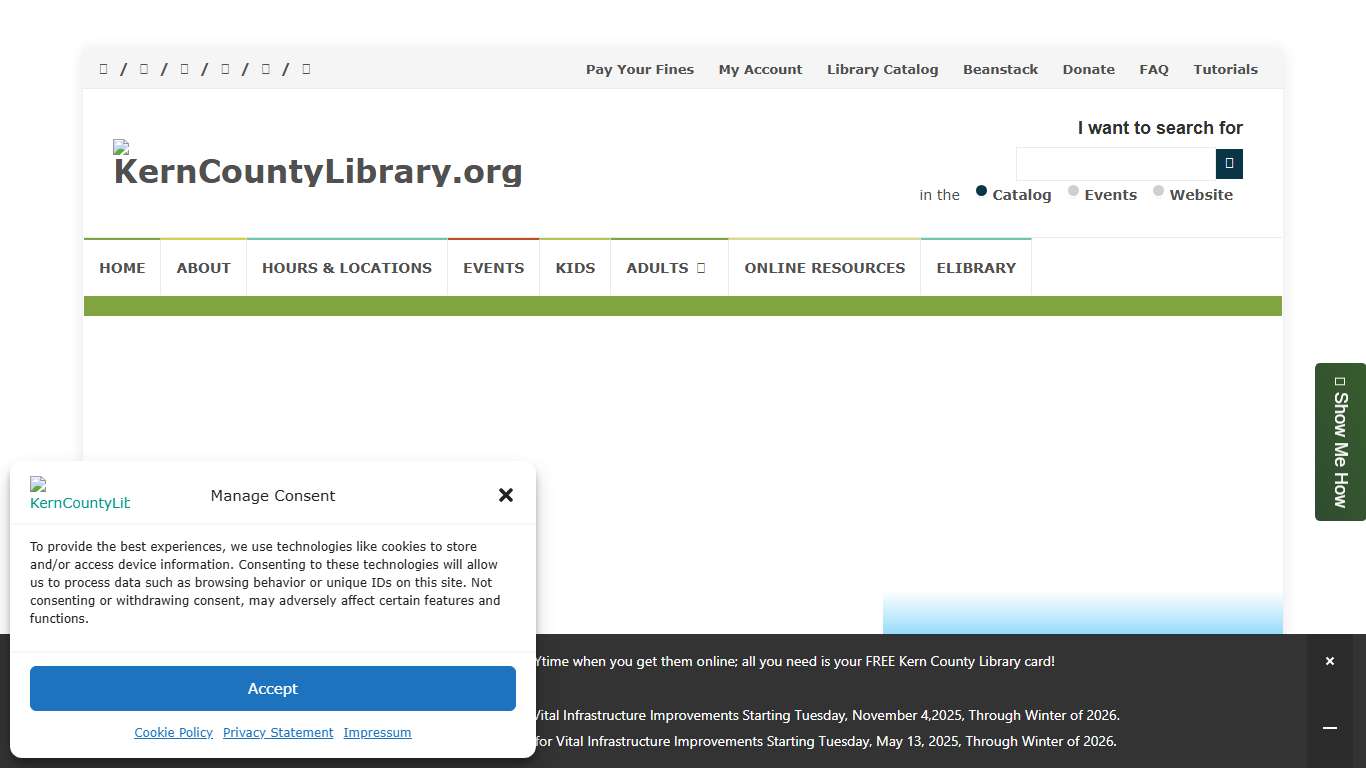Open the Privacy Statement link
The image size is (1366, 768).
(277, 732)
